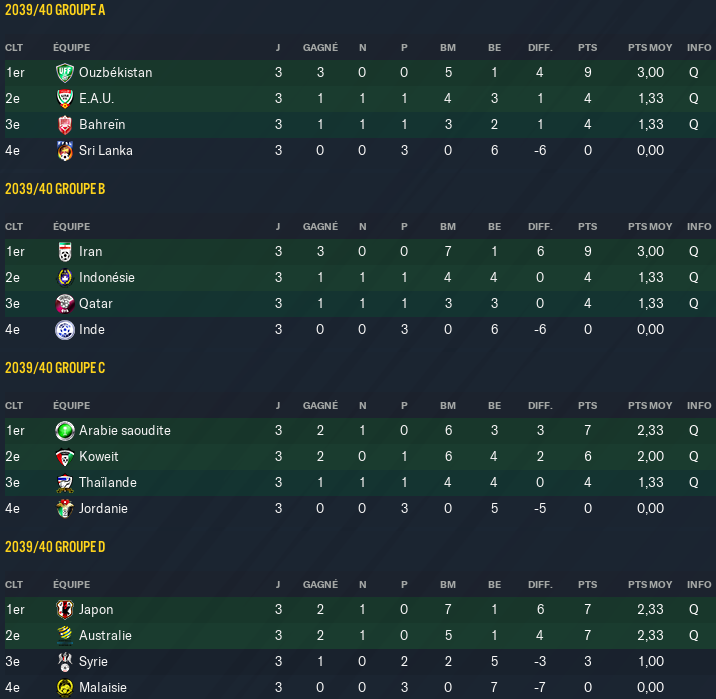716x699 pixels.
Task: Click the Sri Lanka team crest
Action: point(65,151)
